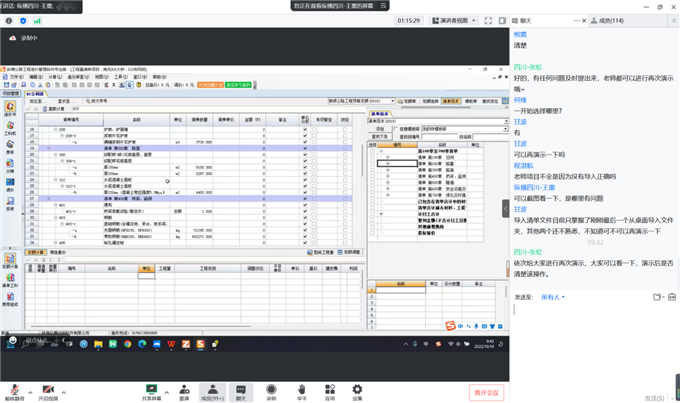Click the 解除静音 microphone icon
Image resolution: width=680 pixels, height=403 pixels.
pos(15,387)
